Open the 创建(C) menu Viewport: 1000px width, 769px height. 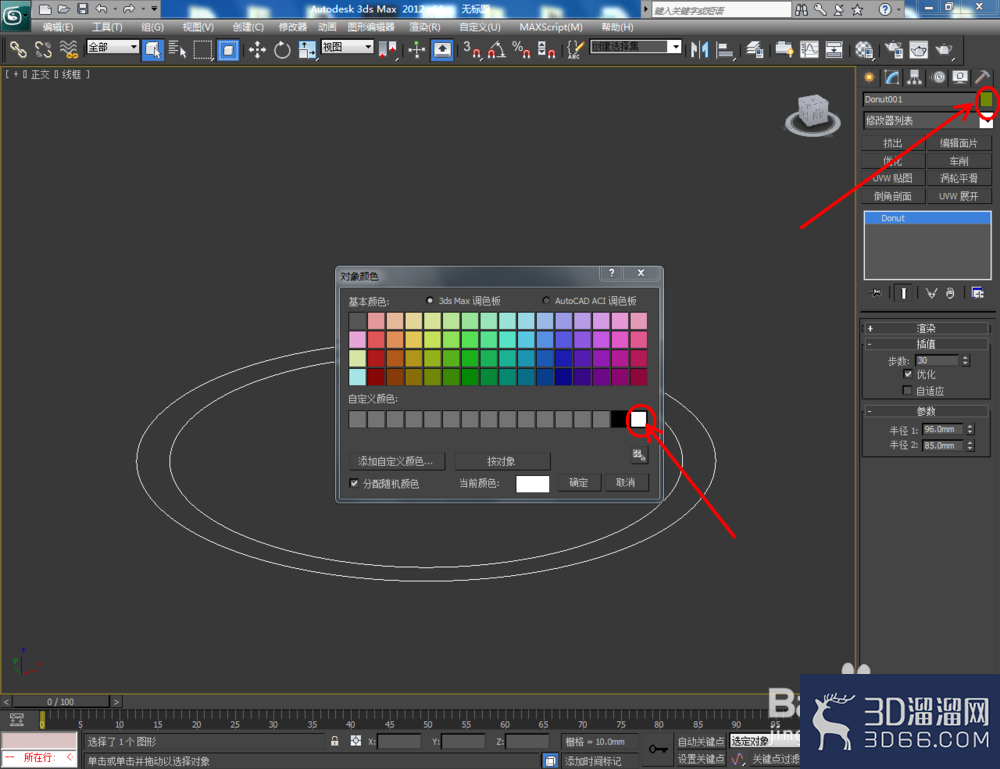[248, 27]
